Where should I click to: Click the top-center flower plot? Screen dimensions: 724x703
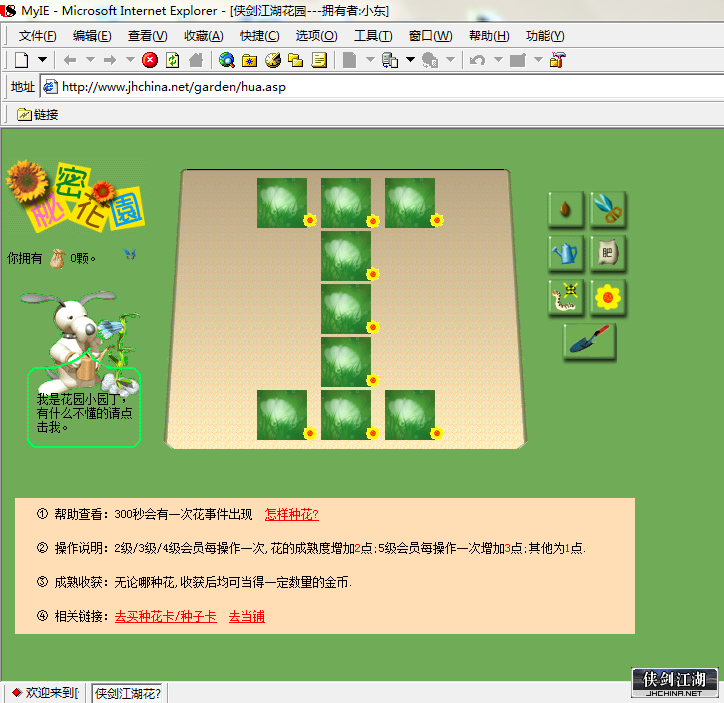coord(346,203)
